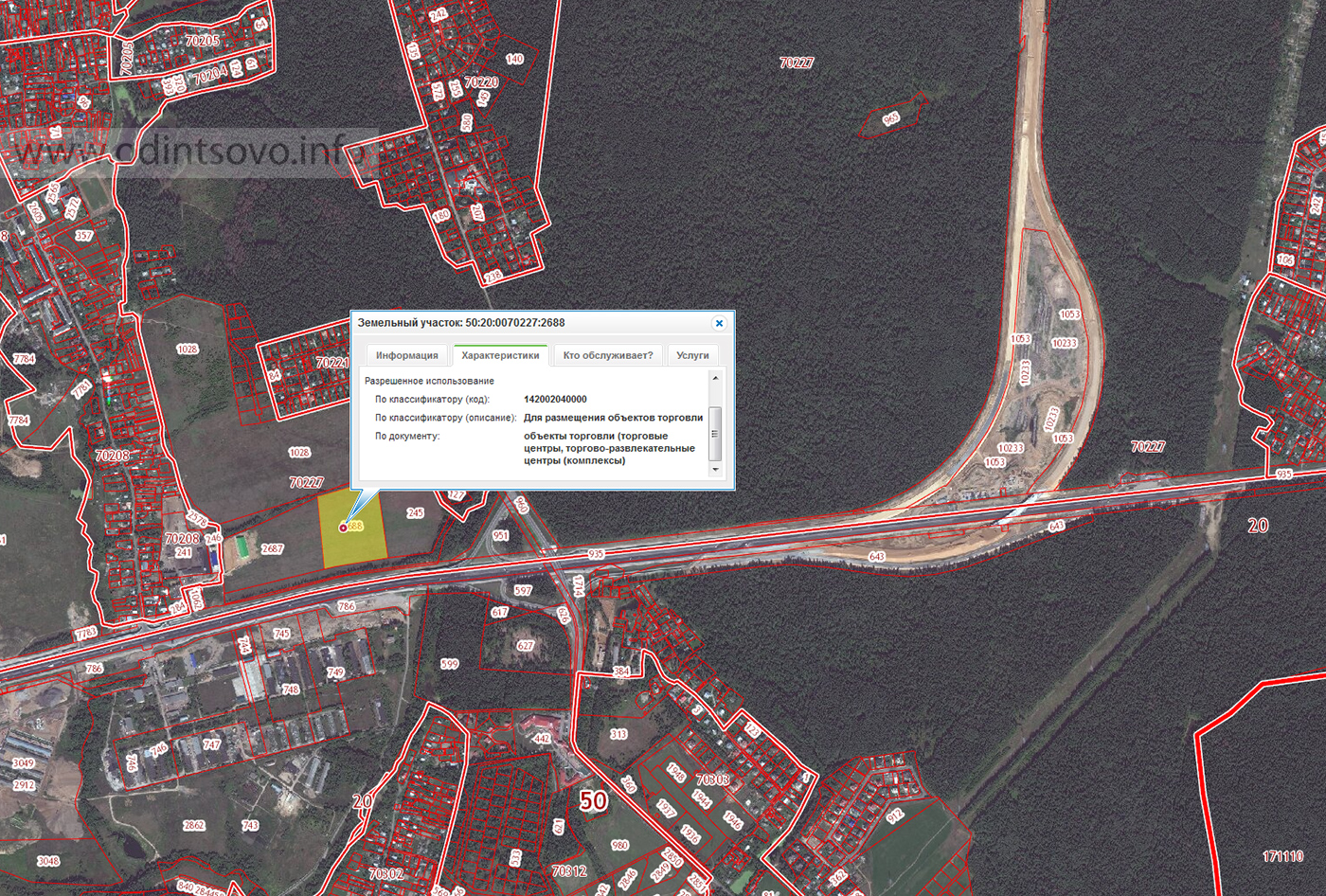Click parcel label 1948 on map
The image size is (1326, 896).
(675, 772)
